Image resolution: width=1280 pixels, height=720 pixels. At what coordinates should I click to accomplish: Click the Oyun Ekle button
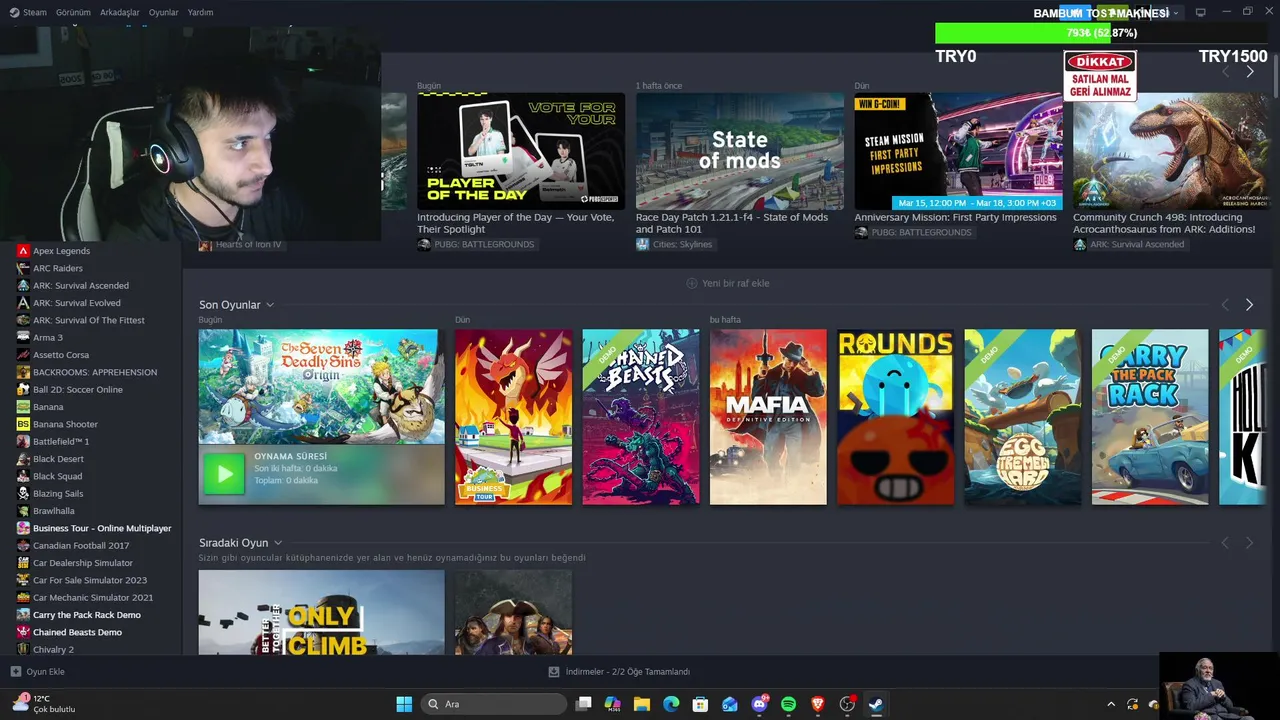38,672
